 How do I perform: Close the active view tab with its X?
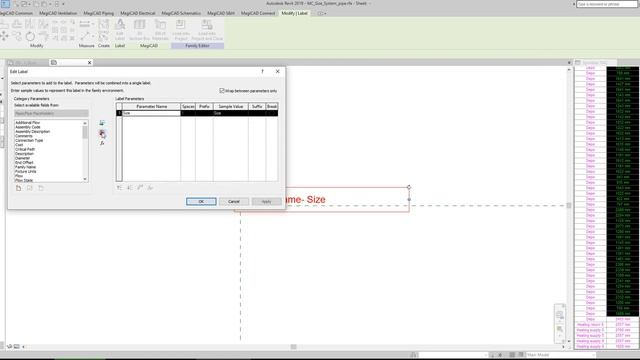click(89, 62)
